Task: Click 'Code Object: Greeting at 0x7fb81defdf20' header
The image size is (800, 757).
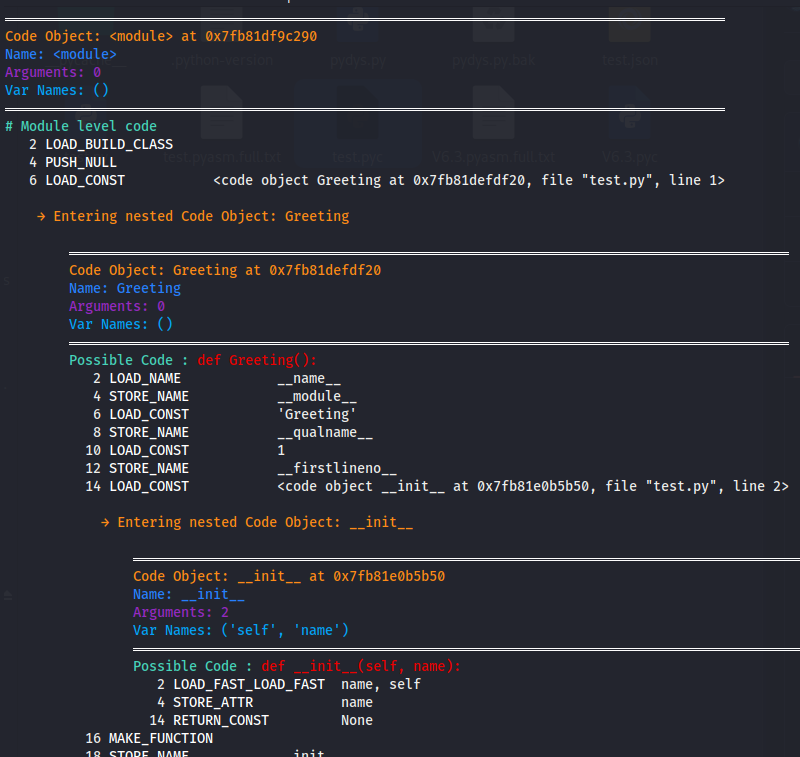Action: (225, 270)
